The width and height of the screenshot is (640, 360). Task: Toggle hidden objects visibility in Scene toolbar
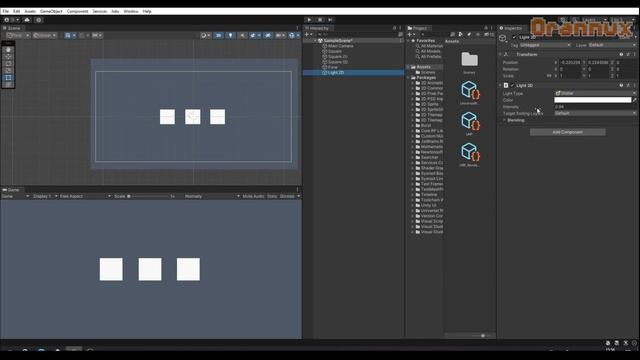(268, 36)
